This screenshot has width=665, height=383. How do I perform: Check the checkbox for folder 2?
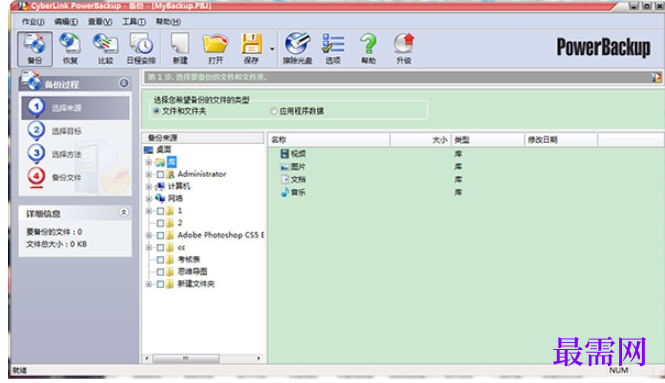[x=160, y=223]
